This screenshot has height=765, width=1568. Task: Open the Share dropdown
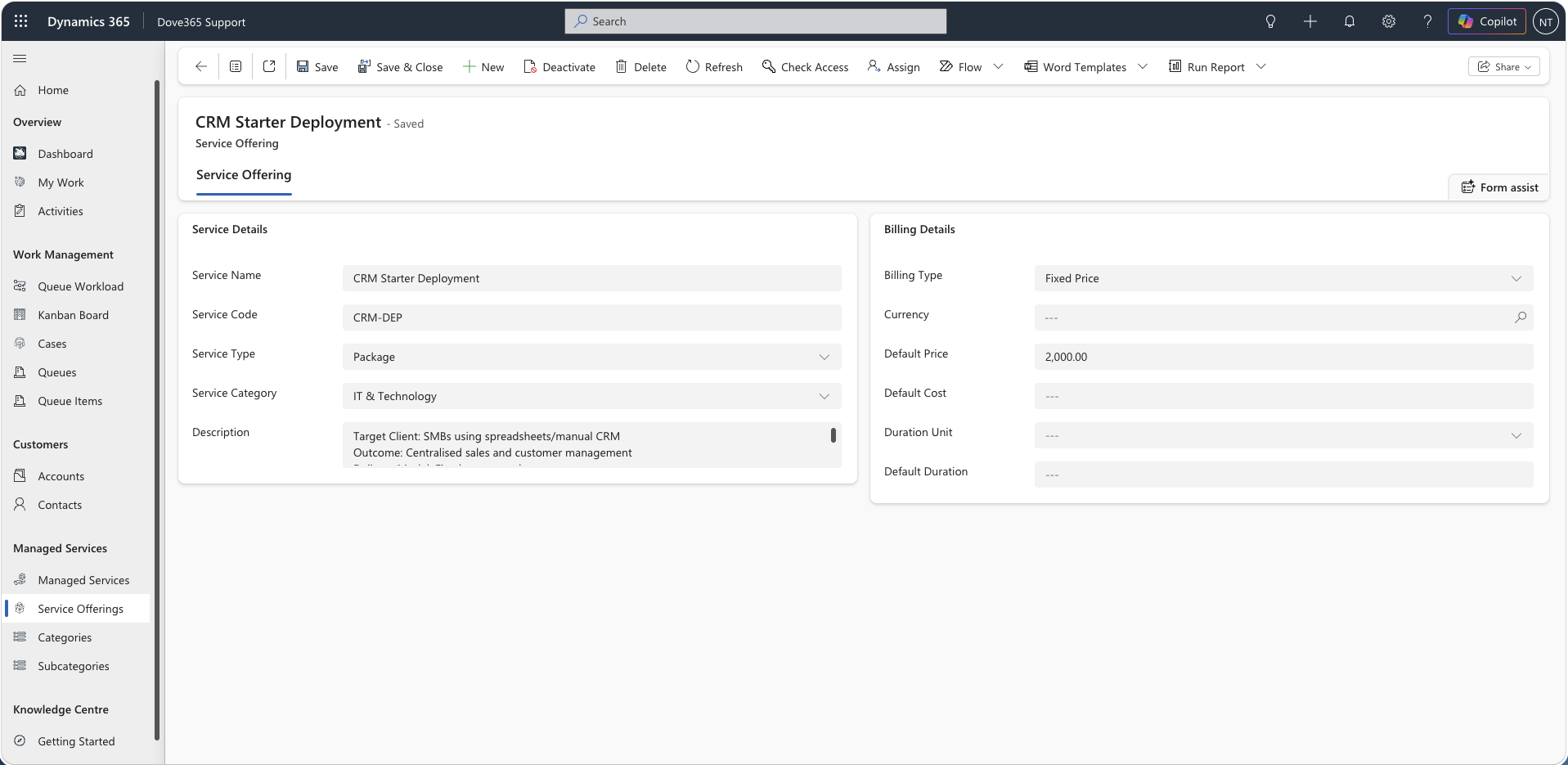coord(1504,67)
